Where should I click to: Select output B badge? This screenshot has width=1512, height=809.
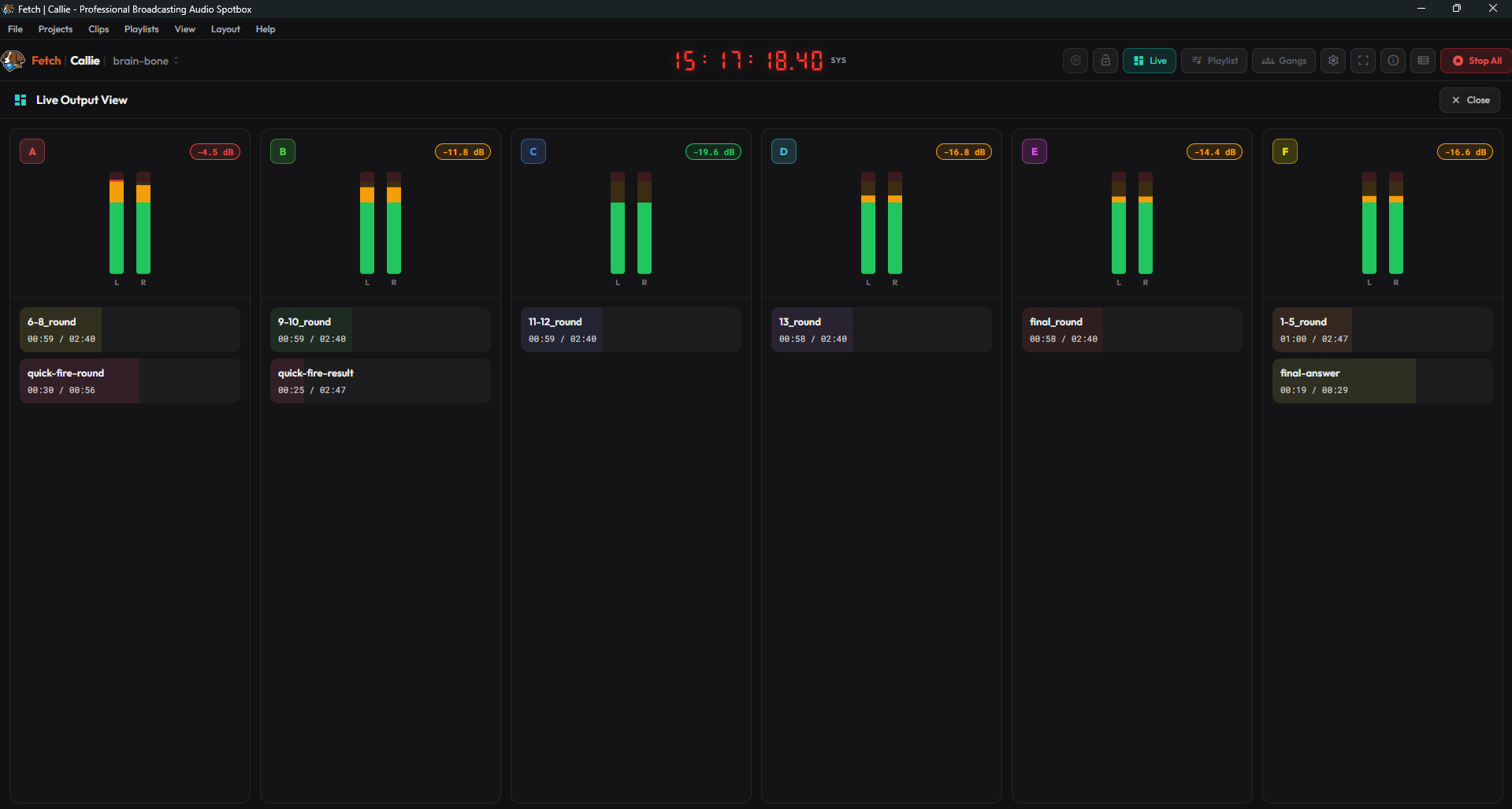[283, 151]
